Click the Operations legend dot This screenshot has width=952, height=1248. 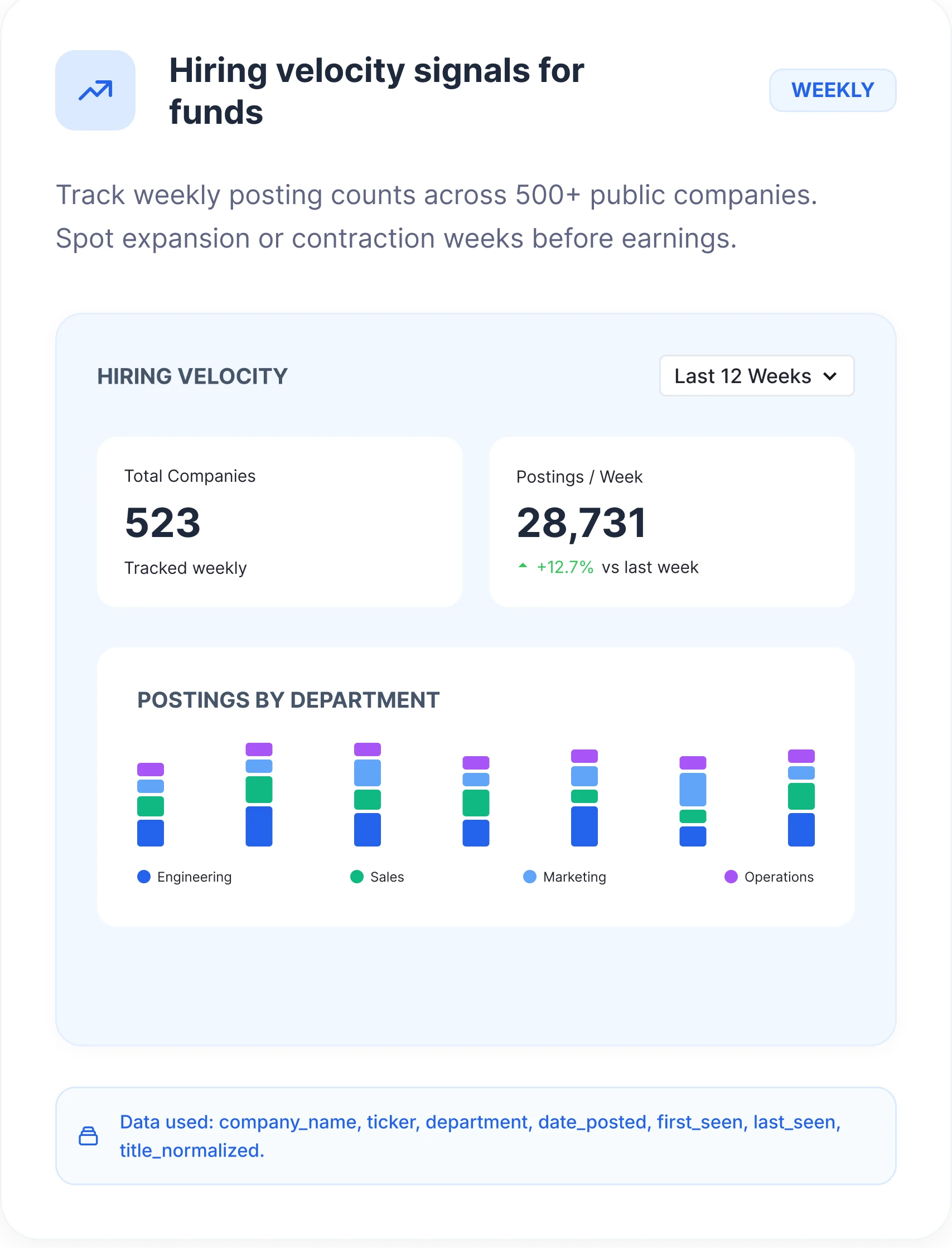click(731, 877)
